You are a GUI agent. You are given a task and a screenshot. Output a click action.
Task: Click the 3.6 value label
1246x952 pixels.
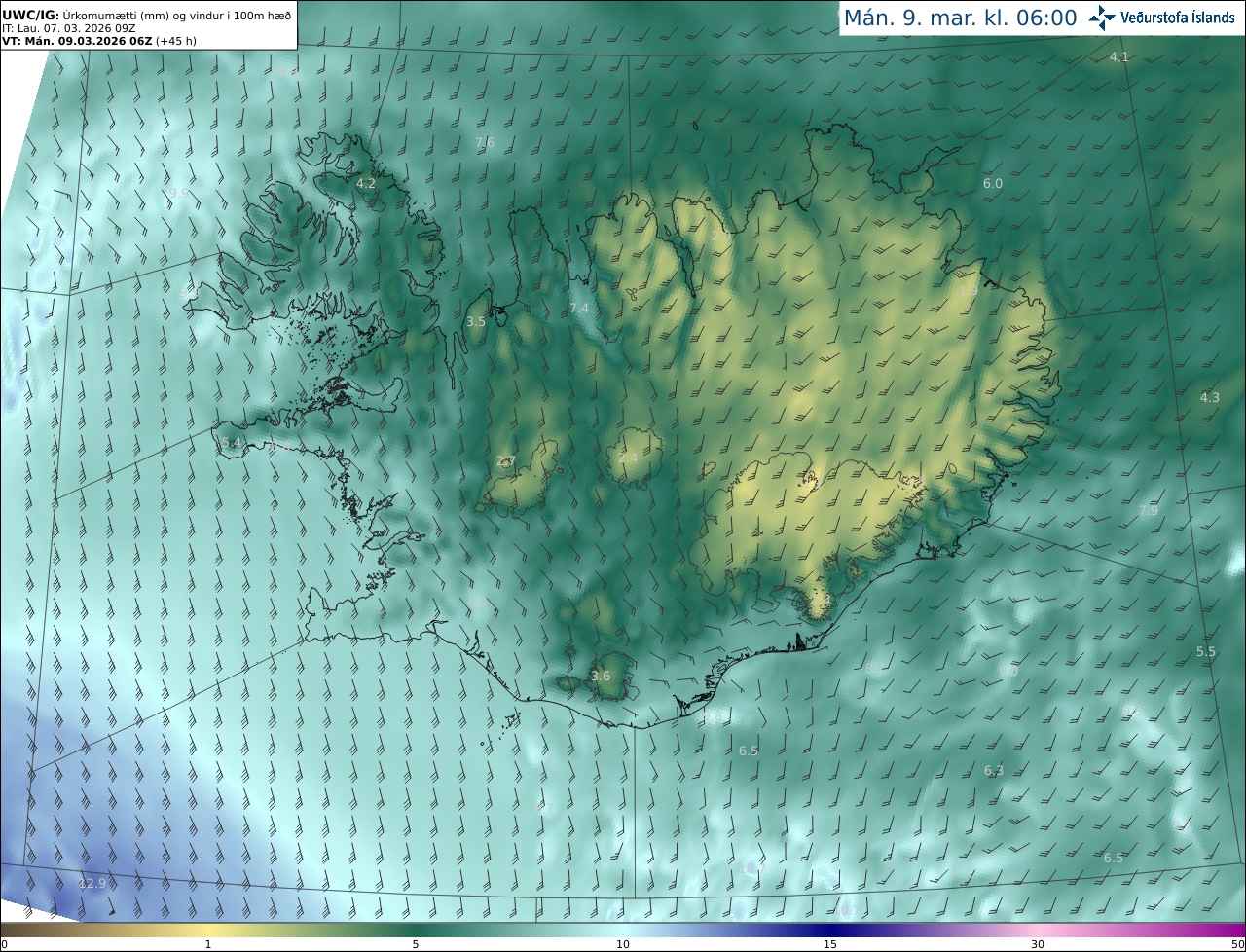pyautogui.click(x=601, y=676)
